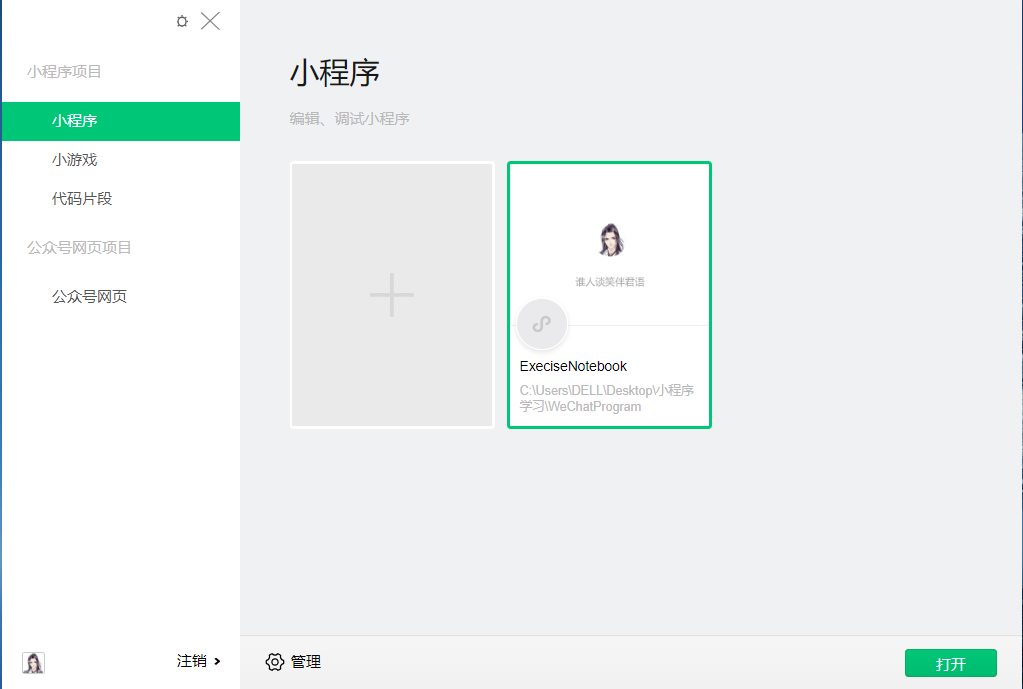Screen dimensions: 1023x689
Task: Open the settings gear at the top
Action: (181, 20)
